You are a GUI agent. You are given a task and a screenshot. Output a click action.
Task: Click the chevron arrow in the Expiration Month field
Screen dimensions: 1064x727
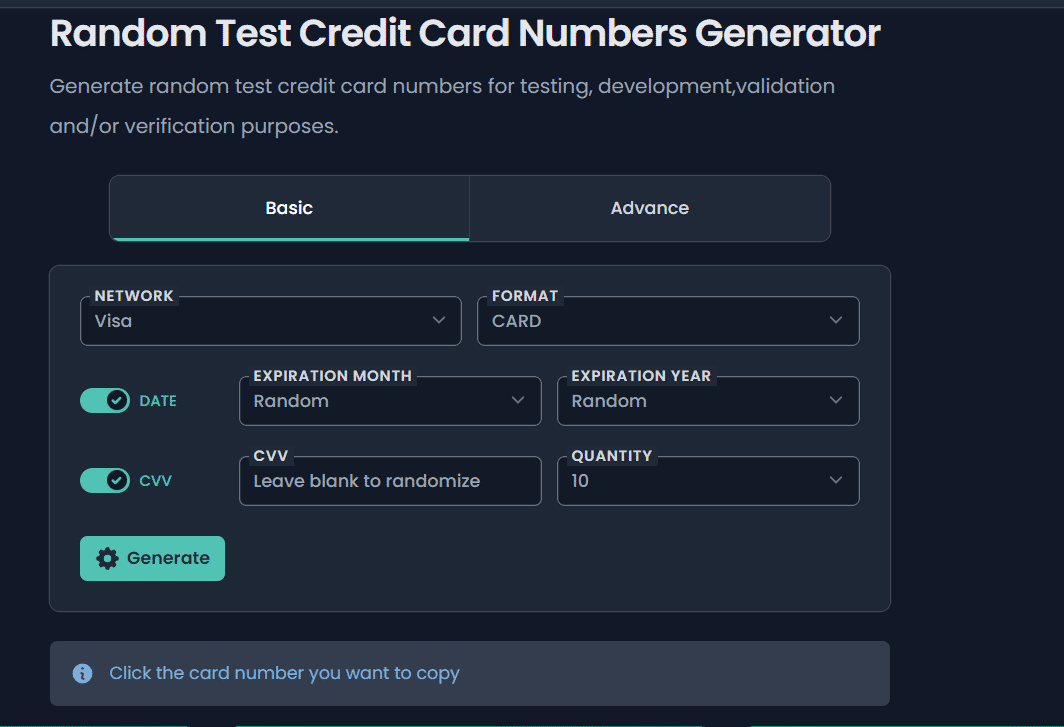(518, 401)
